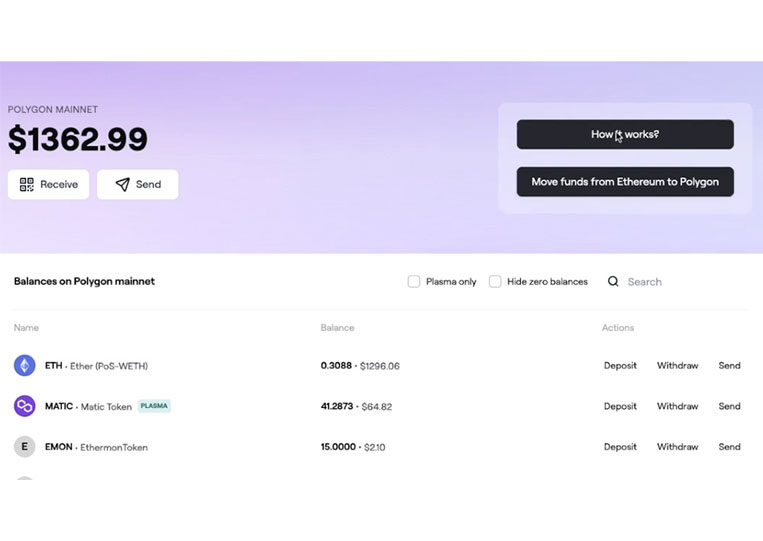The width and height of the screenshot is (763, 541).
Task: Open Deposit for the EMON token
Action: click(620, 447)
